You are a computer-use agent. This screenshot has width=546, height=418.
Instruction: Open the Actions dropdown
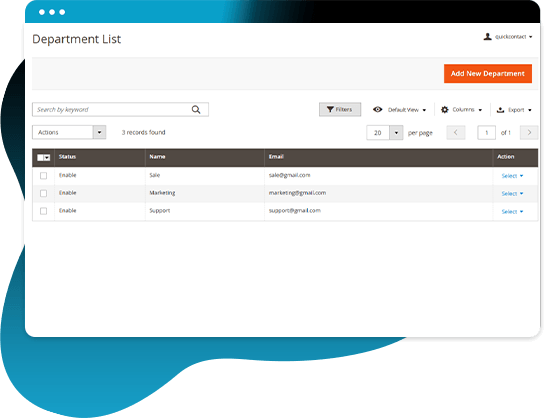69,132
